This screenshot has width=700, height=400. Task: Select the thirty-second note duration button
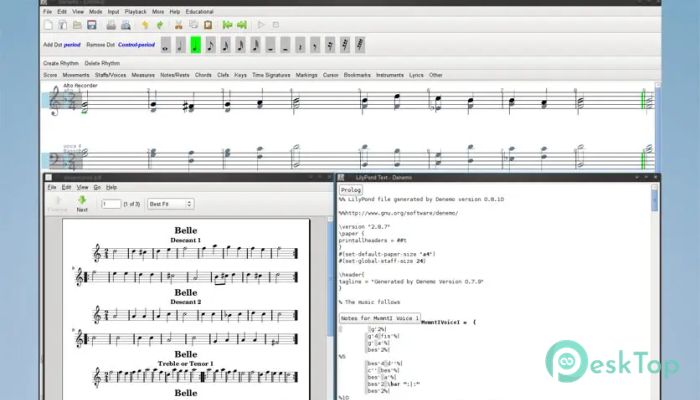240,45
